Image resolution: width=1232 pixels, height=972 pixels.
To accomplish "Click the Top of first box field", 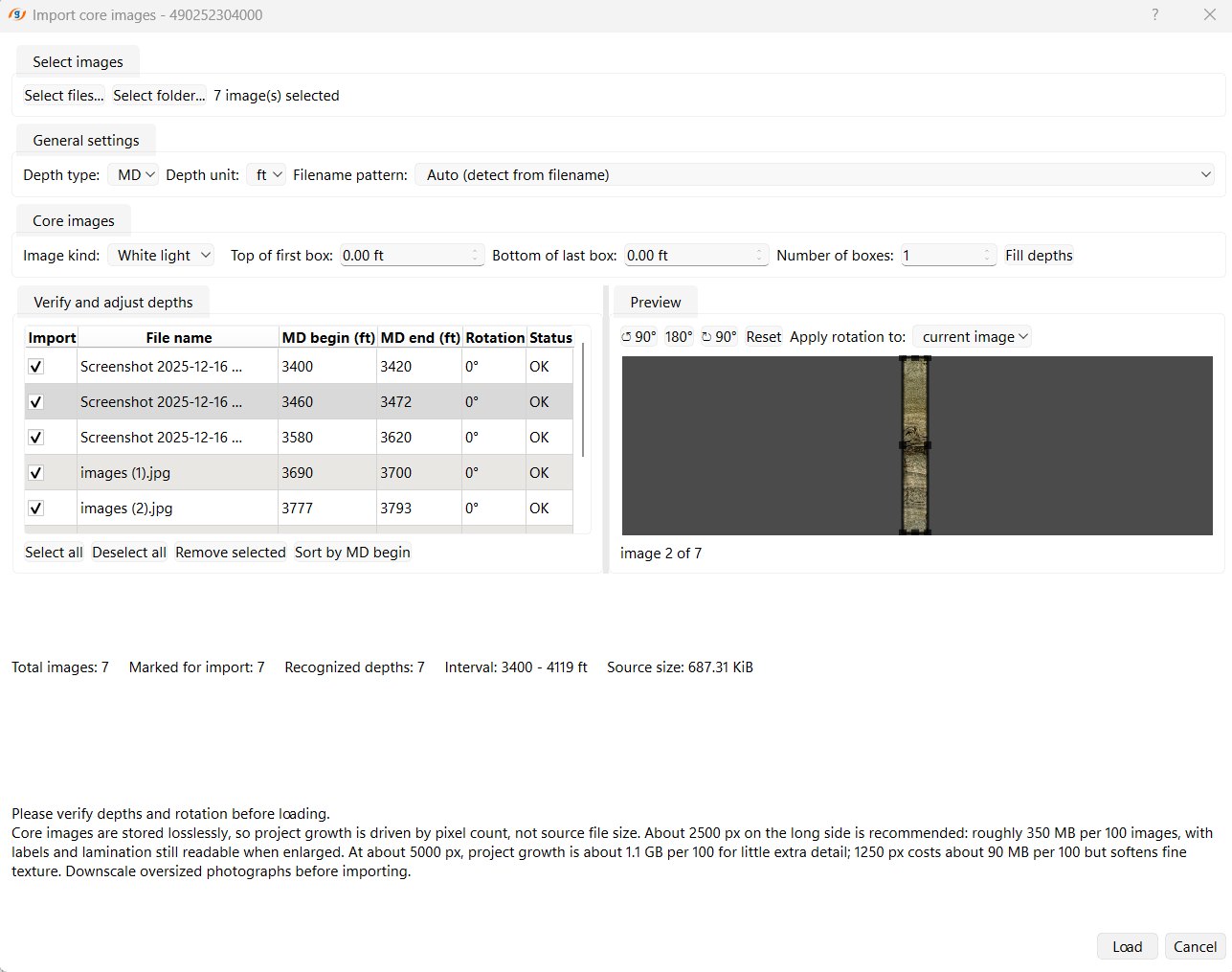I will (x=412, y=256).
